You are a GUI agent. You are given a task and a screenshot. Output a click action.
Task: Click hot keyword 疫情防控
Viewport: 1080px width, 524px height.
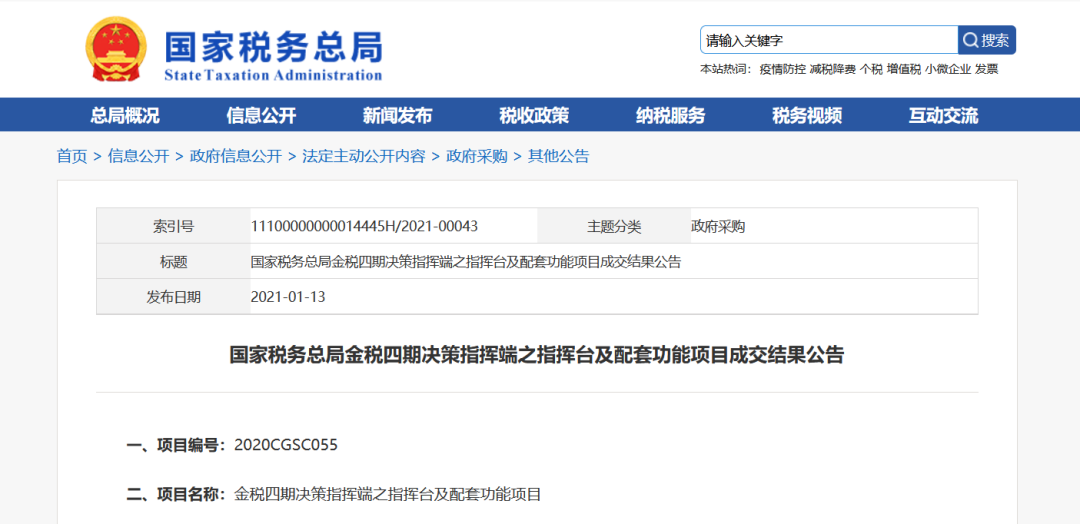pos(782,69)
